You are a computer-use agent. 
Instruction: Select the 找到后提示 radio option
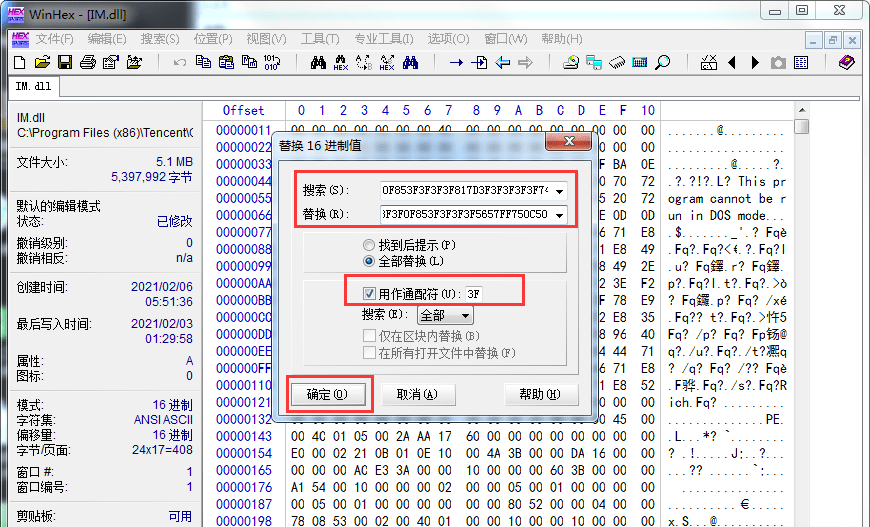[x=368, y=245]
